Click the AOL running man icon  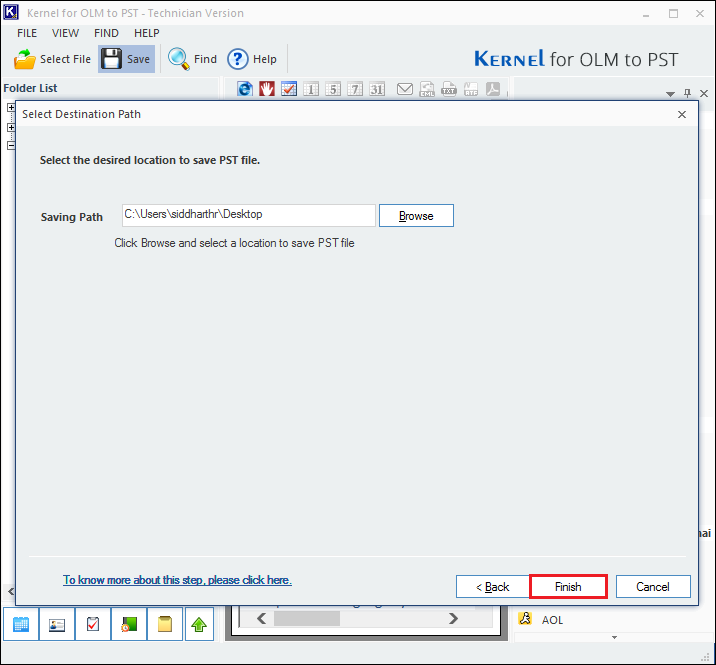tap(525, 619)
